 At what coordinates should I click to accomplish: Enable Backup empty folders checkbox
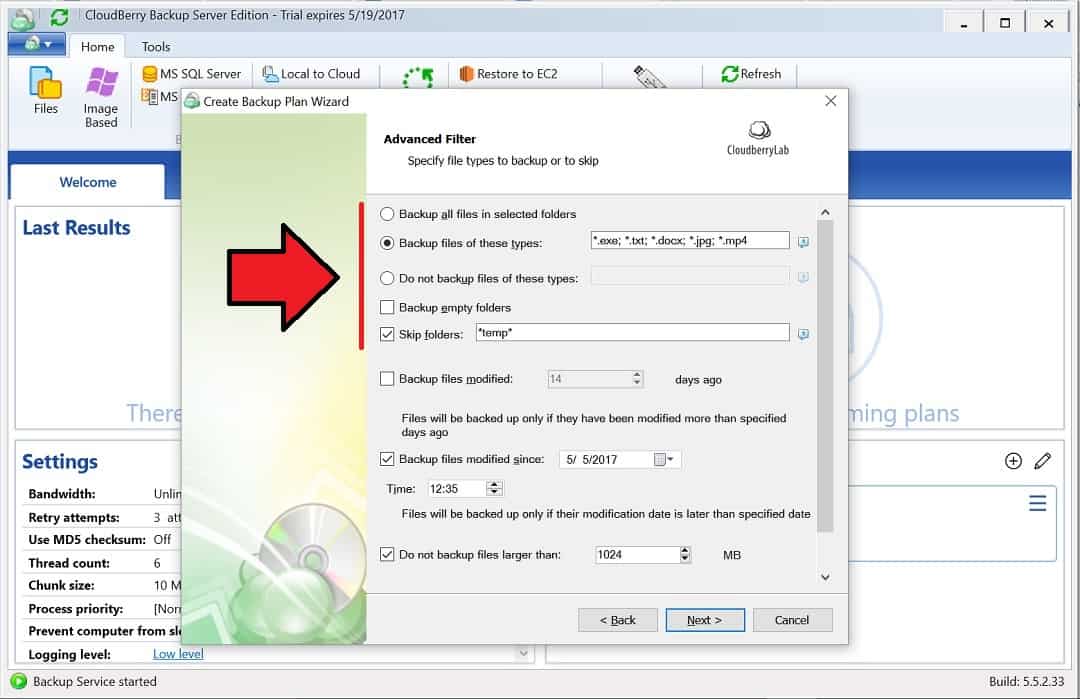[x=387, y=307]
